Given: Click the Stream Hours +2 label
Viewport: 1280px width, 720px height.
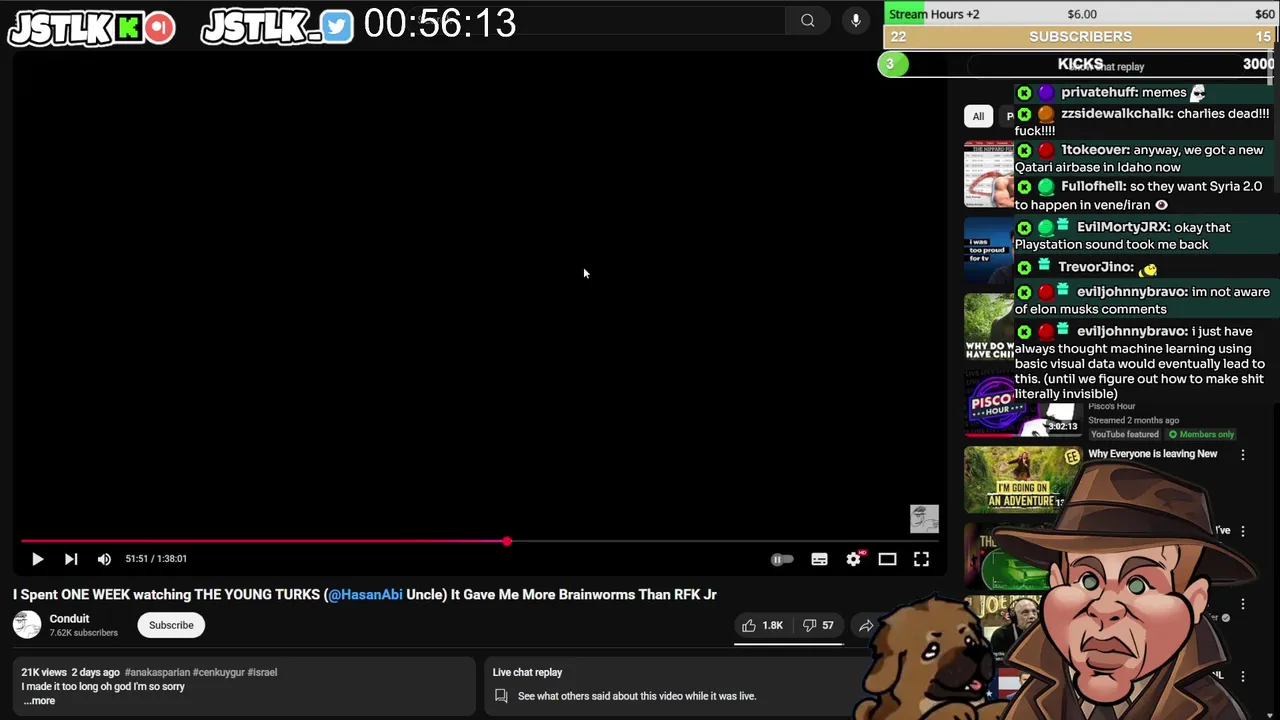Looking at the screenshot, I should (934, 14).
